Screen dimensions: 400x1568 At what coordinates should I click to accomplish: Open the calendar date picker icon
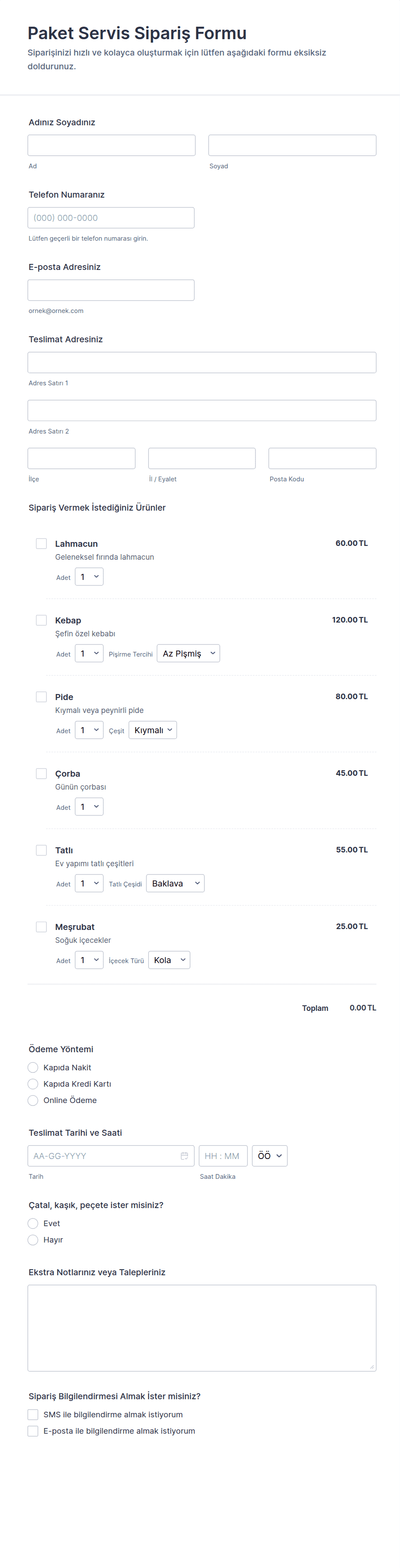[x=184, y=1156]
